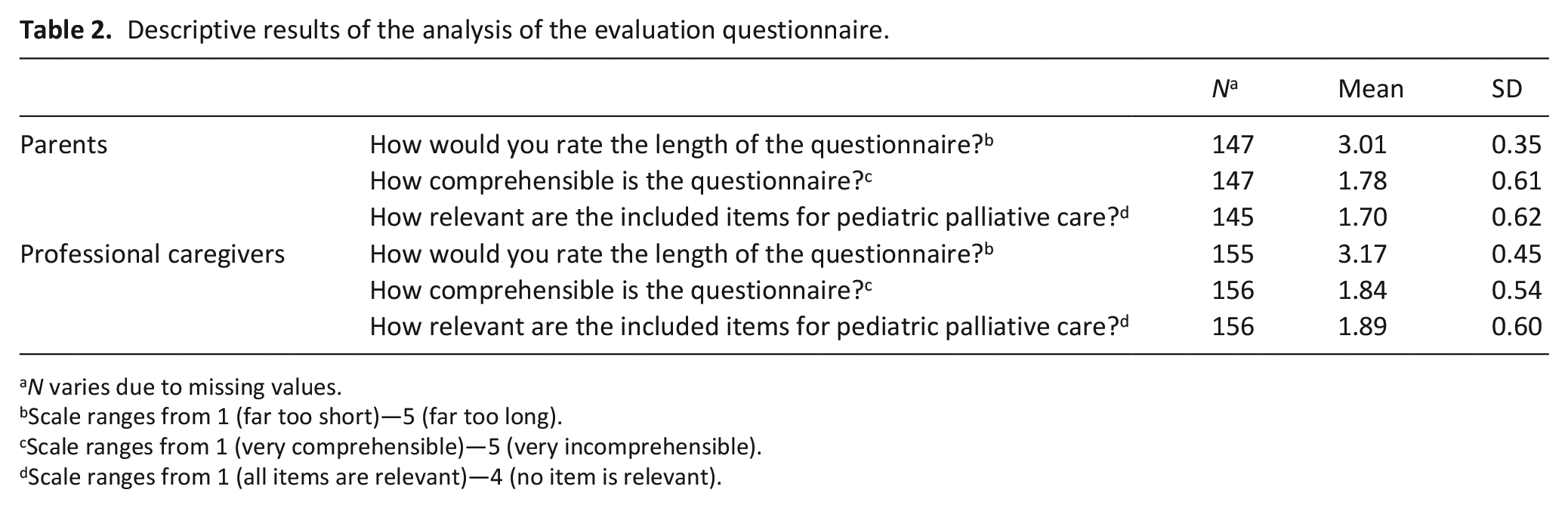Screen dimensions: 1568x508
Task: Click caregivers questionnaire length question
Action: click(681, 254)
